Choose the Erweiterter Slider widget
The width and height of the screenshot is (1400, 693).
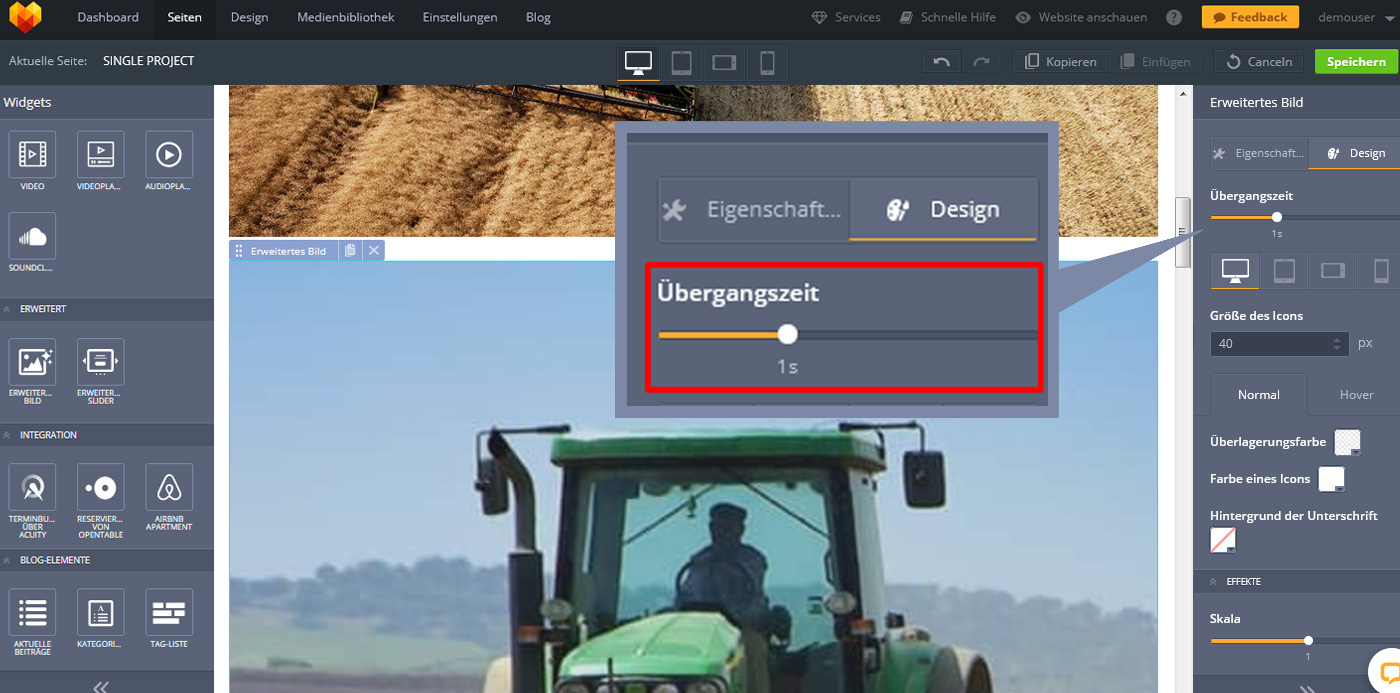[100, 362]
